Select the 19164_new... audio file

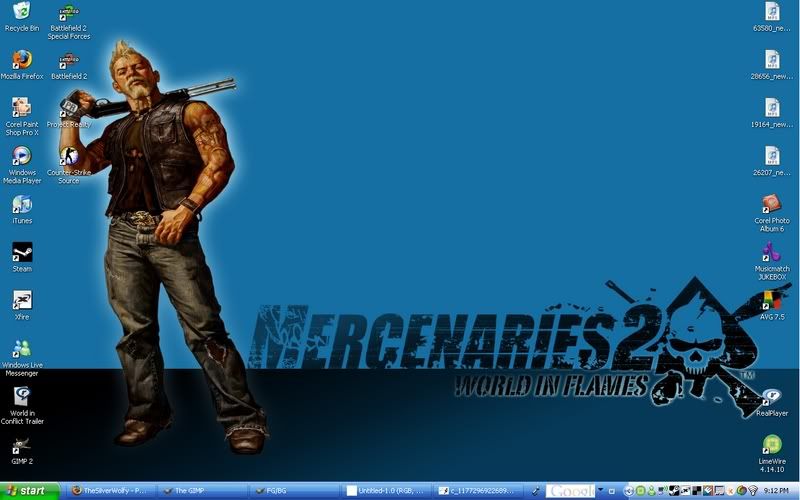772,113
